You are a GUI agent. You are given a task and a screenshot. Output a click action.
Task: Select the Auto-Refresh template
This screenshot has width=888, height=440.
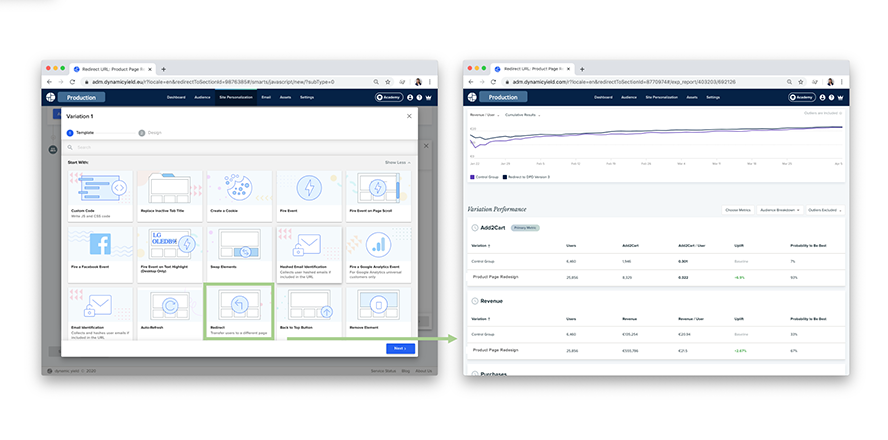pyautogui.click(x=170, y=313)
